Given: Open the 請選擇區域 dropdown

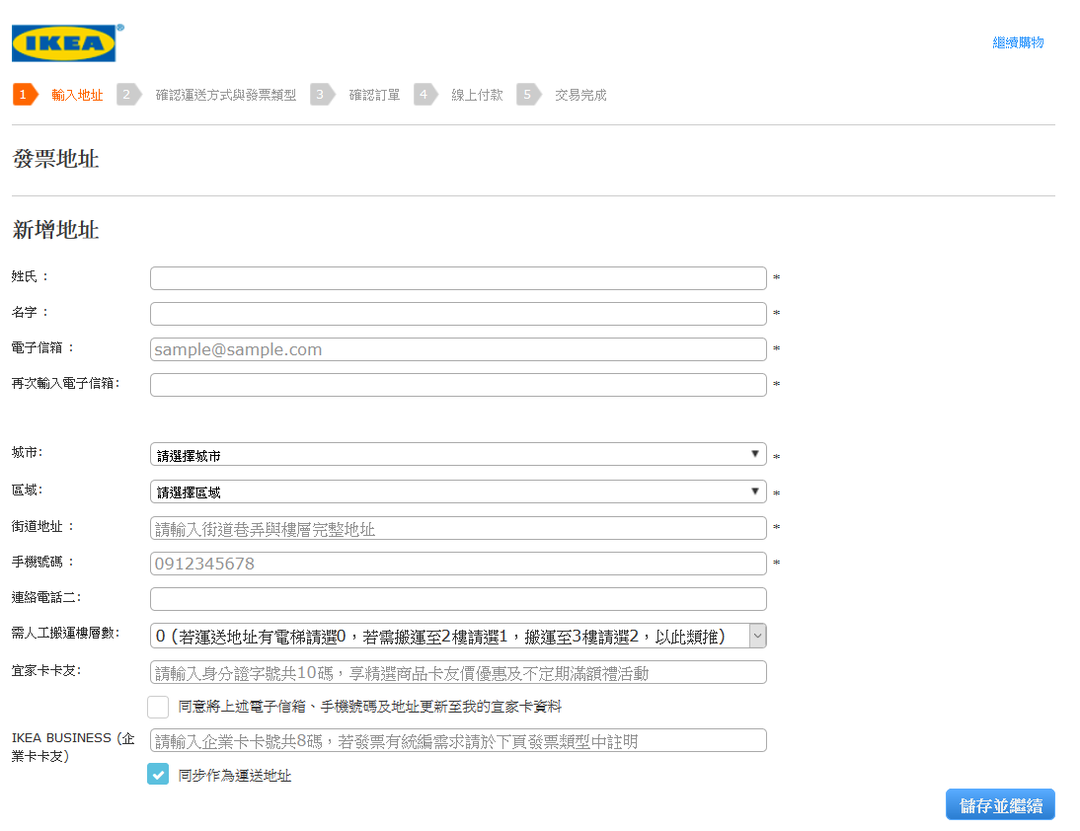Looking at the screenshot, I should 458,491.
